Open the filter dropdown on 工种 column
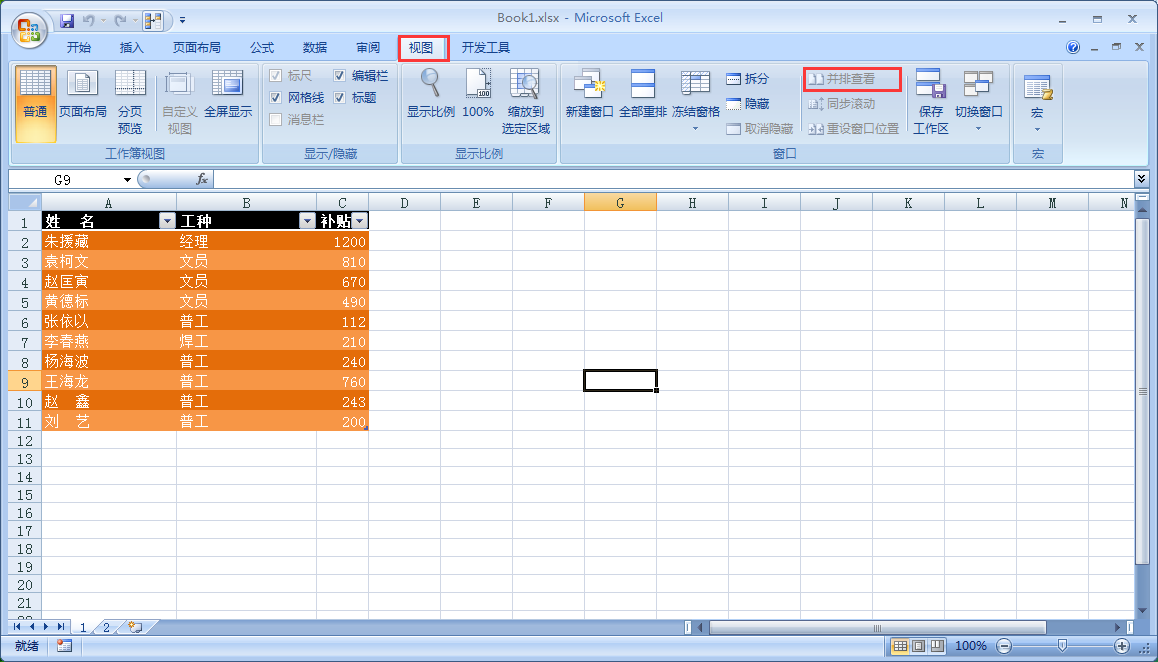 307,220
